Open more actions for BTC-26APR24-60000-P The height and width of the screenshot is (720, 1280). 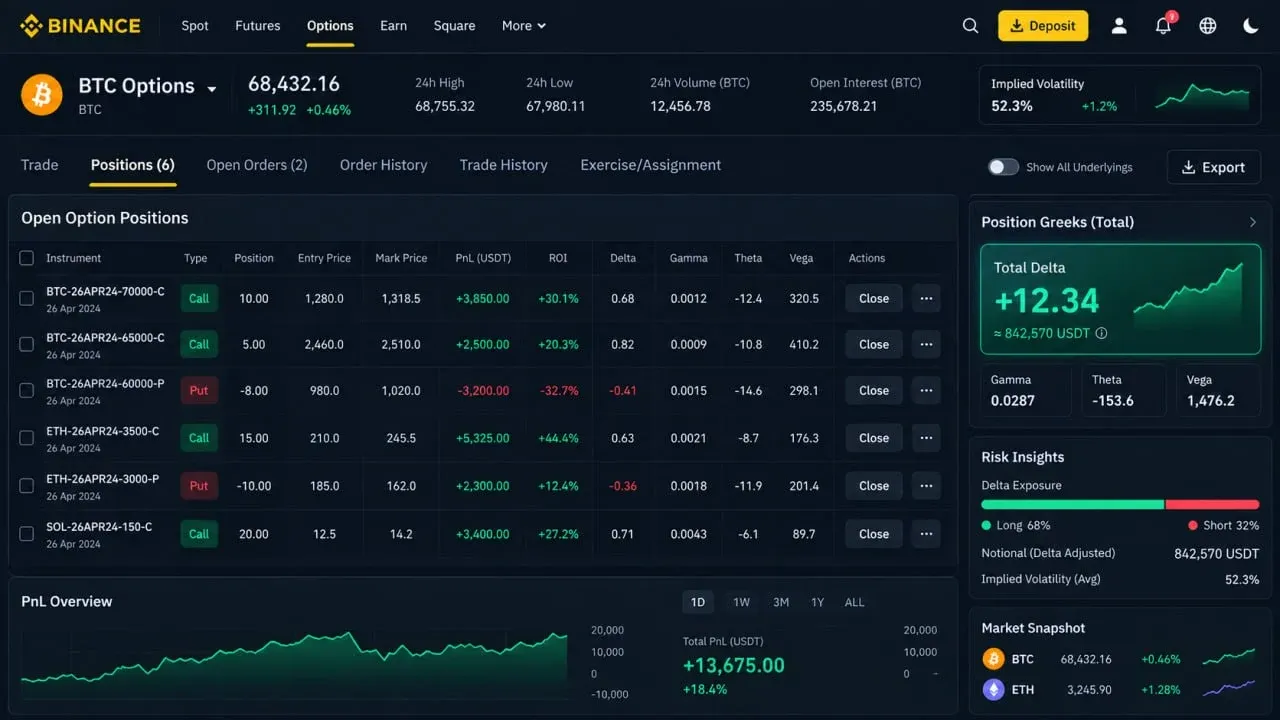point(926,390)
